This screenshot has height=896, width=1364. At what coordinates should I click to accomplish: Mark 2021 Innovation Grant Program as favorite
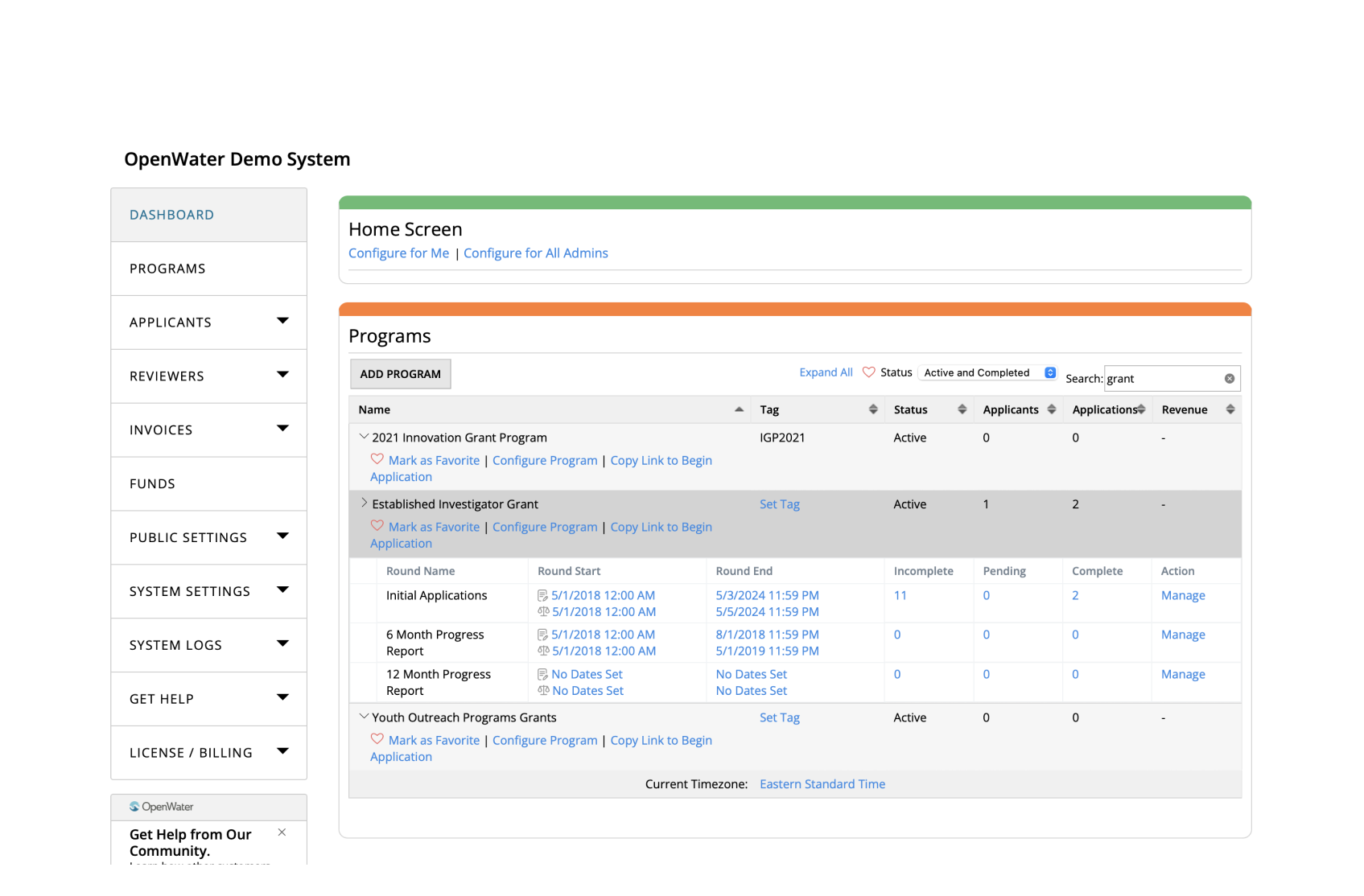377,459
